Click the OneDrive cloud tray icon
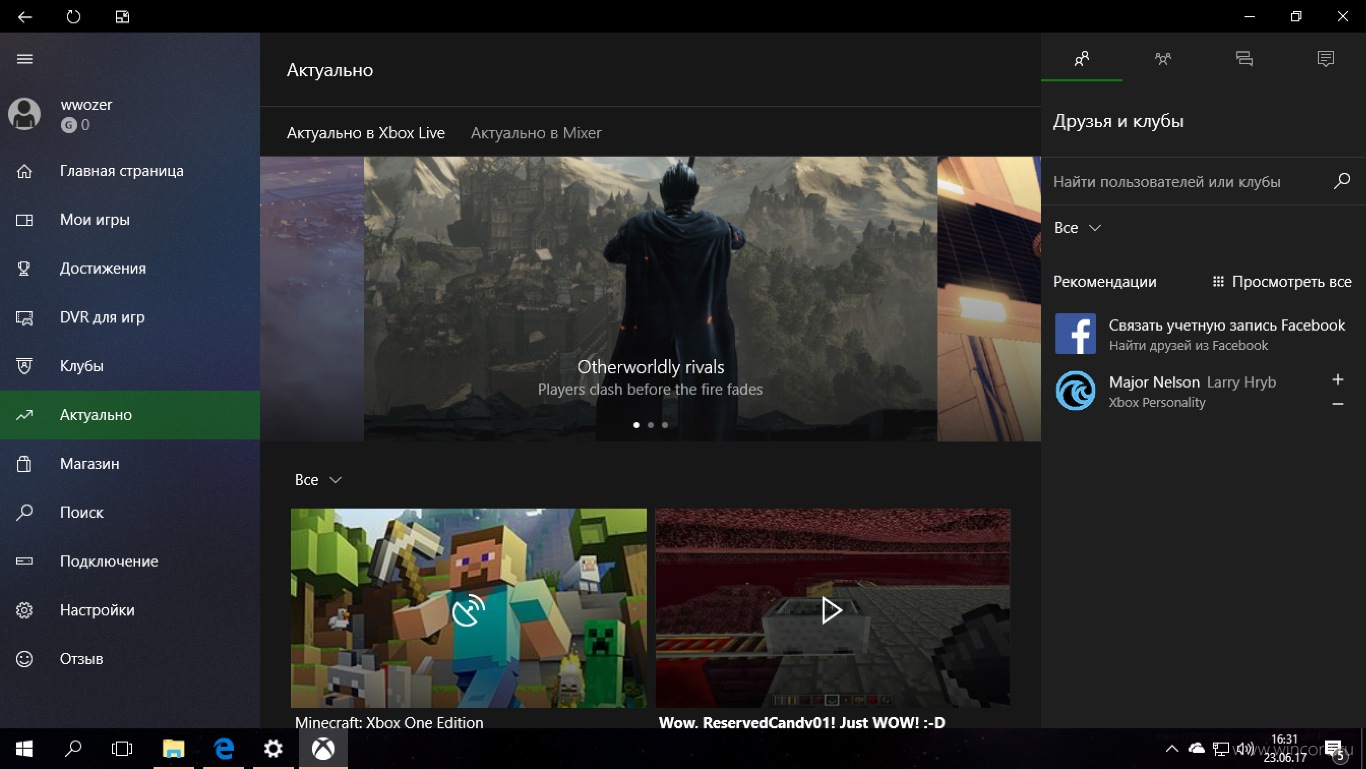This screenshot has width=1366, height=769. coord(1196,749)
